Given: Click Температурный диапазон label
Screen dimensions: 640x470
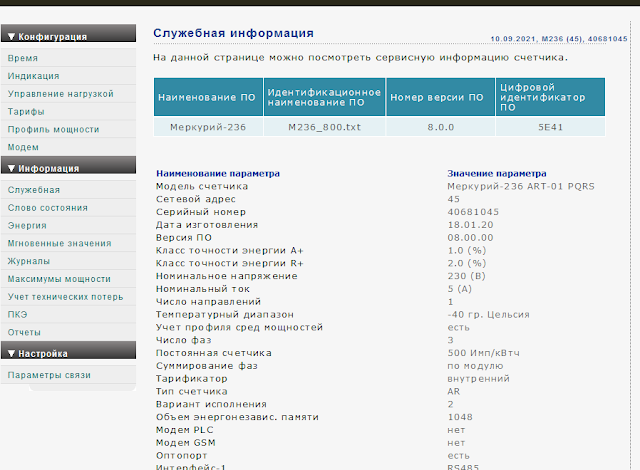Looking at the screenshot, I should [x=225, y=315].
